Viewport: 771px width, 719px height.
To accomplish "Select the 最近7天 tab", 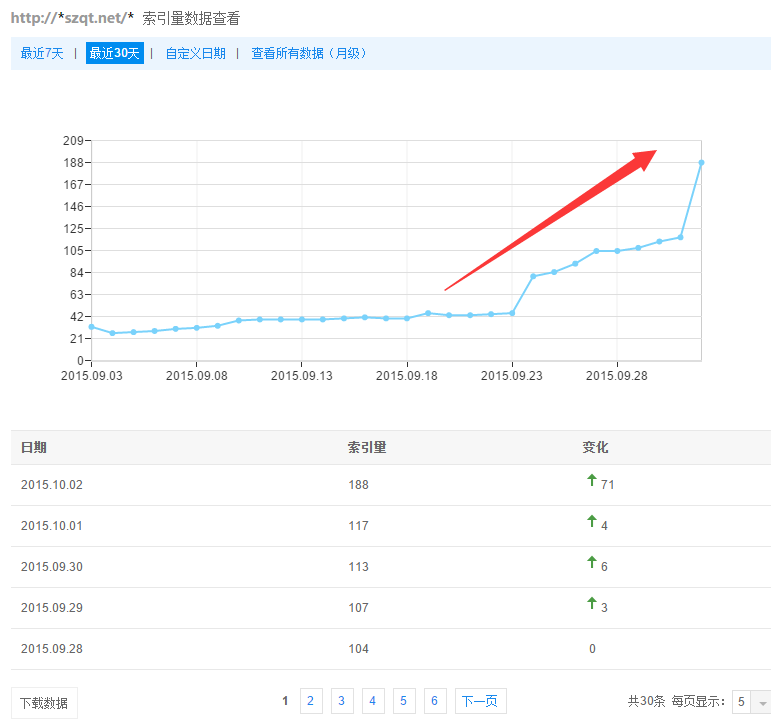I will coord(42,53).
